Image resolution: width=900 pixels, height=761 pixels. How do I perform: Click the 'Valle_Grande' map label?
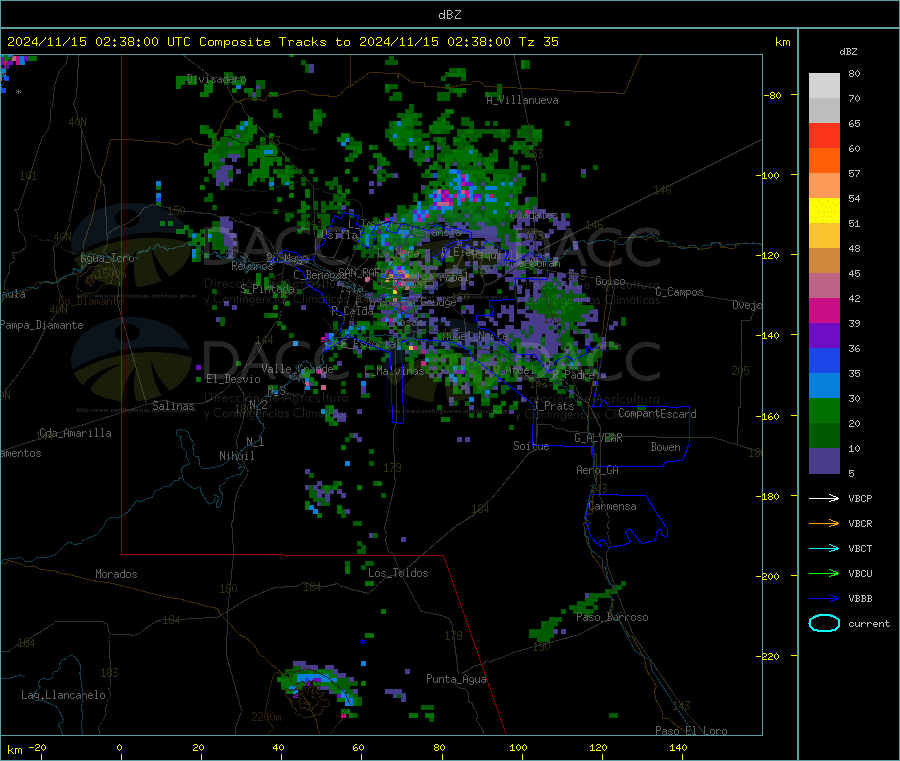(297, 368)
